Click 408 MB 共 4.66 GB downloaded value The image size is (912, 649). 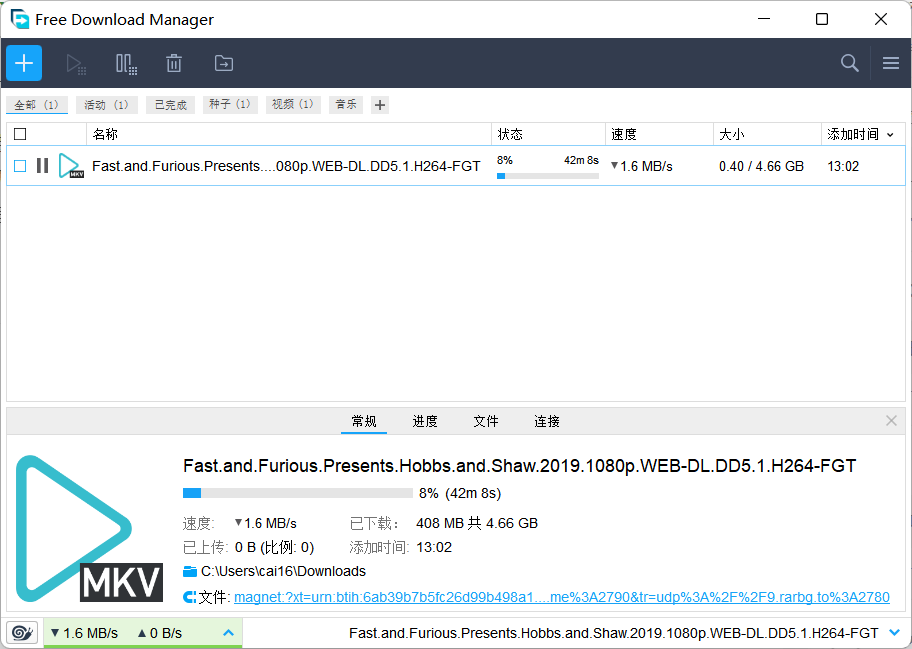pos(477,523)
